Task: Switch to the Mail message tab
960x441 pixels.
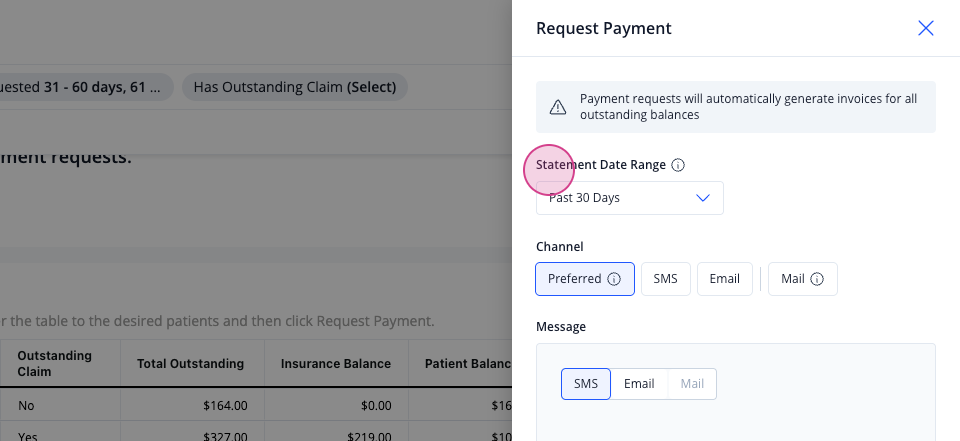Action: 692,384
